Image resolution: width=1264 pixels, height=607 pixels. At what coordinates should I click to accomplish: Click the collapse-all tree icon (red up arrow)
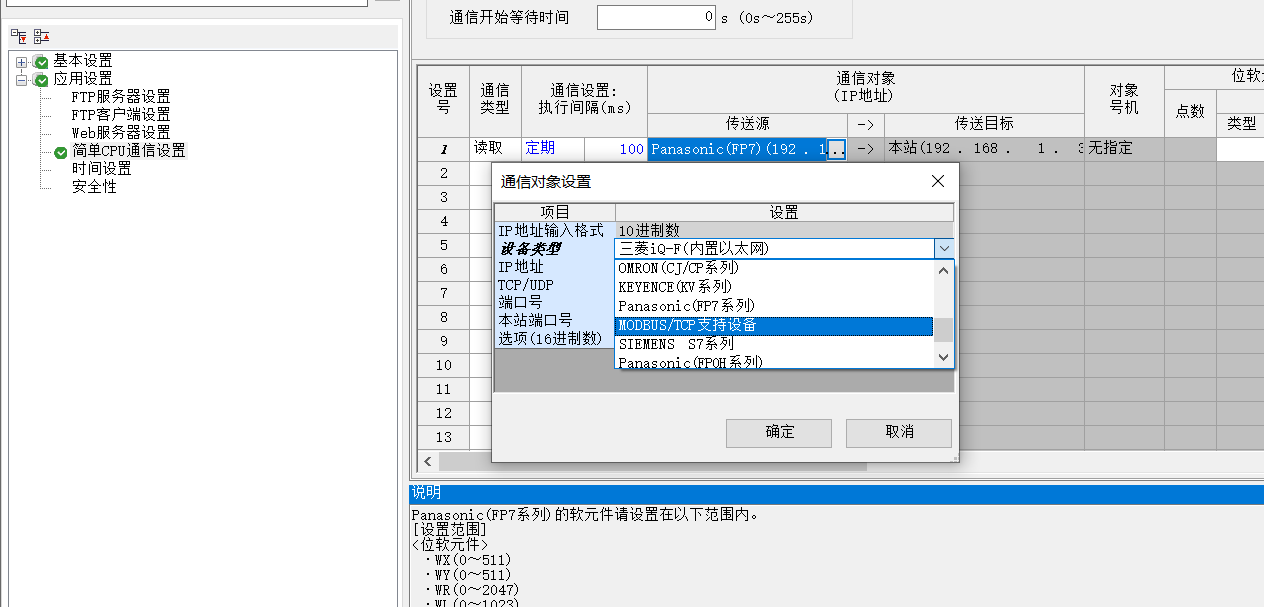point(41,36)
